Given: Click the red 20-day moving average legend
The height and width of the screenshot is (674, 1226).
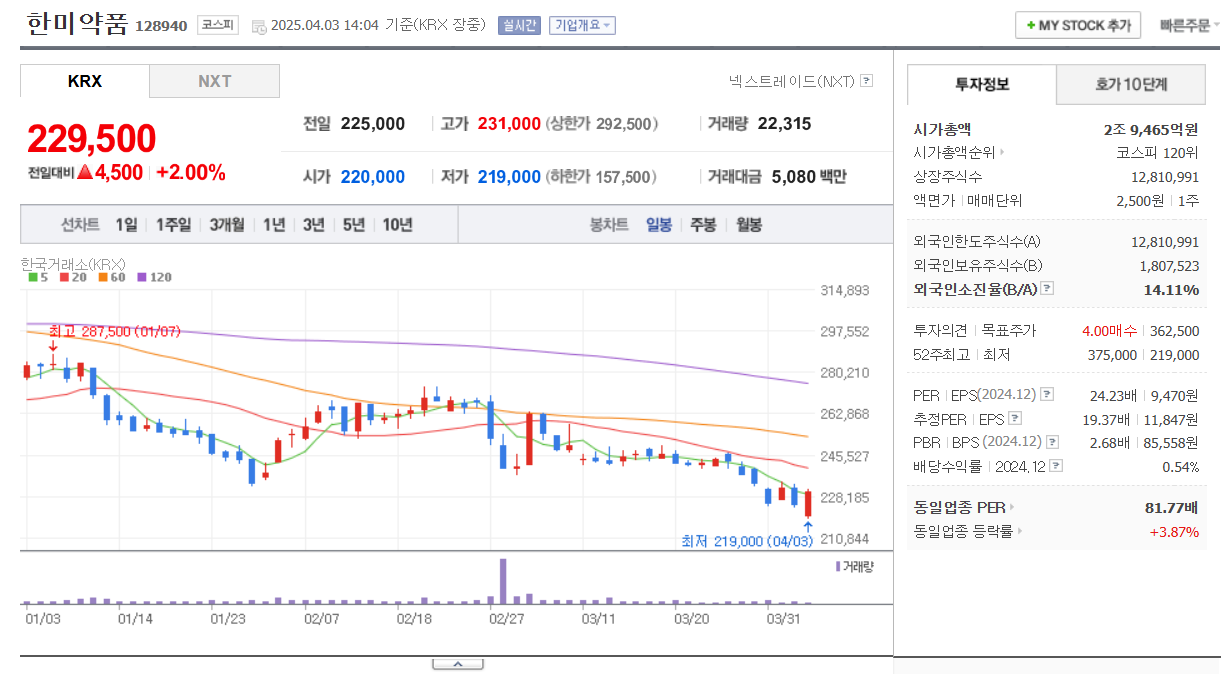Looking at the screenshot, I should pyautogui.click(x=73, y=277).
